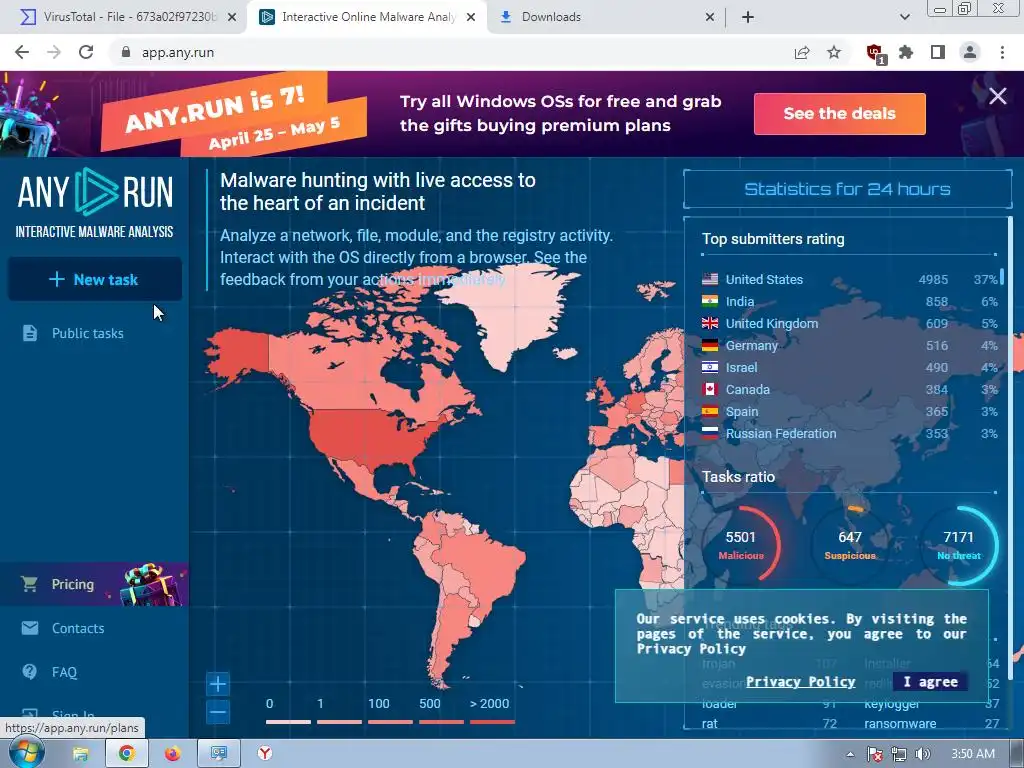Select Spain in submitters list

point(849,411)
